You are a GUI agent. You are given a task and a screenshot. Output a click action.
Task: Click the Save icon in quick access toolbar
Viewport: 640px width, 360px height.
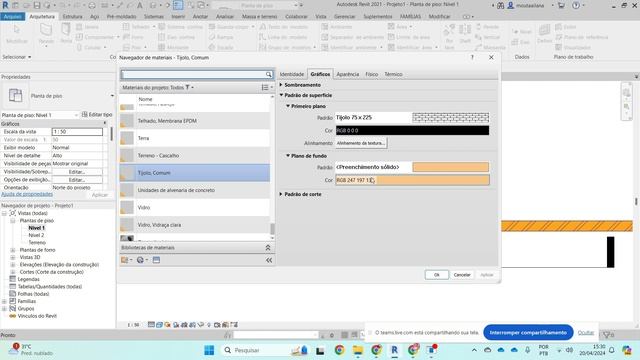(37, 5)
